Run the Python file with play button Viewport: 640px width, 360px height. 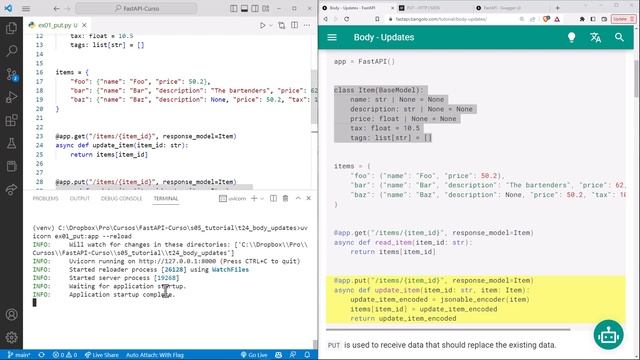263,25
